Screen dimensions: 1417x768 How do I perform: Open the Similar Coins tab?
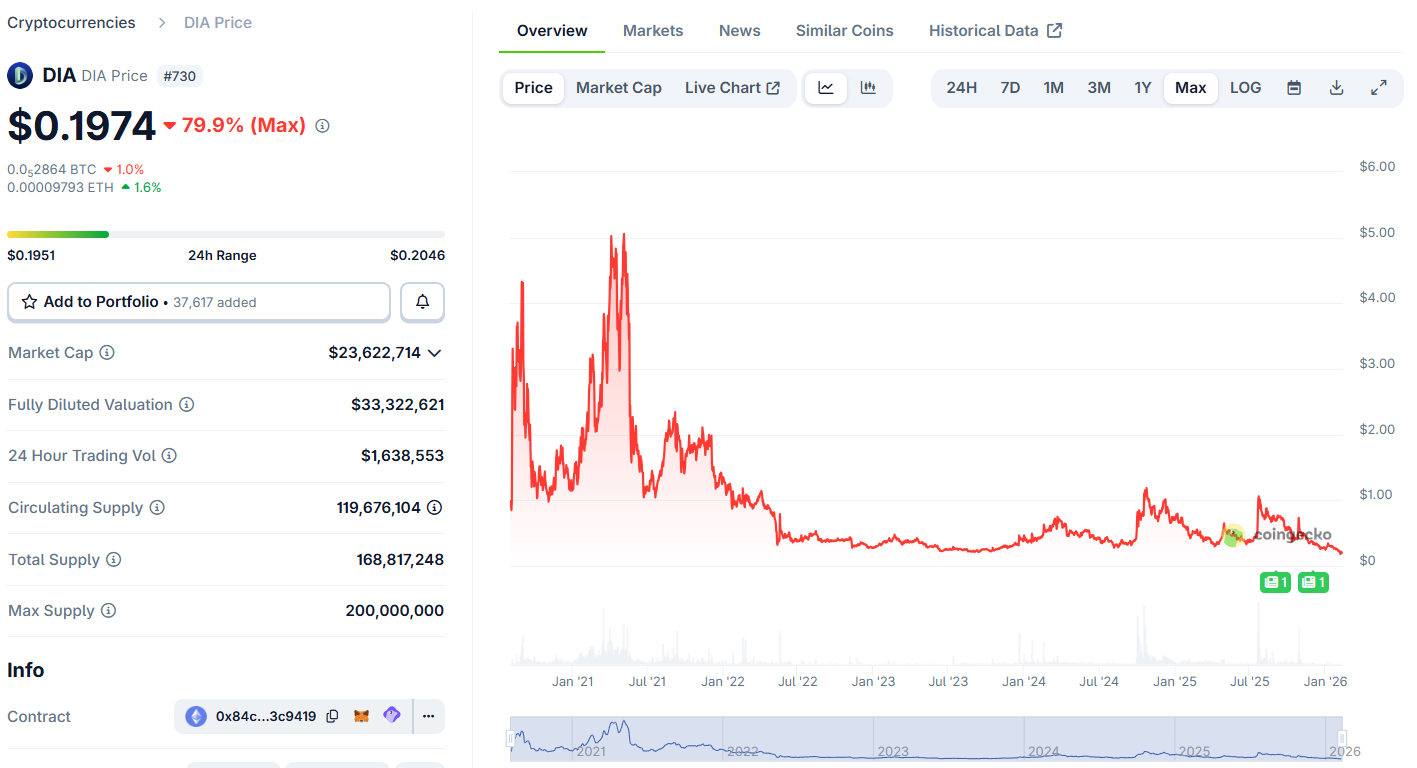(845, 31)
